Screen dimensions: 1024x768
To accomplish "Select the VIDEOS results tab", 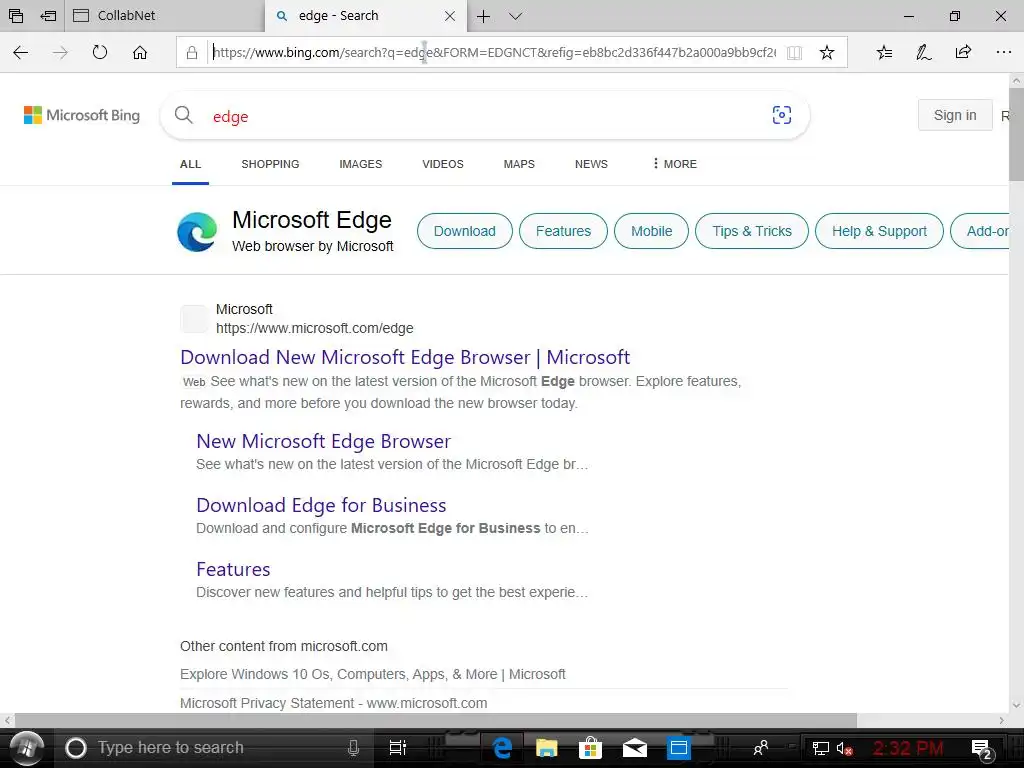I will [x=443, y=164].
